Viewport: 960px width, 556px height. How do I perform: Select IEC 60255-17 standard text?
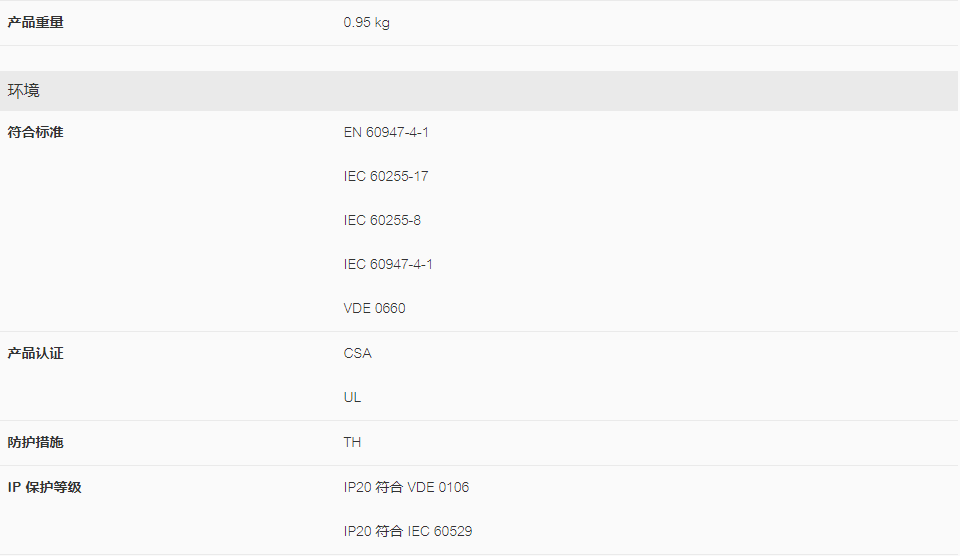(x=386, y=176)
